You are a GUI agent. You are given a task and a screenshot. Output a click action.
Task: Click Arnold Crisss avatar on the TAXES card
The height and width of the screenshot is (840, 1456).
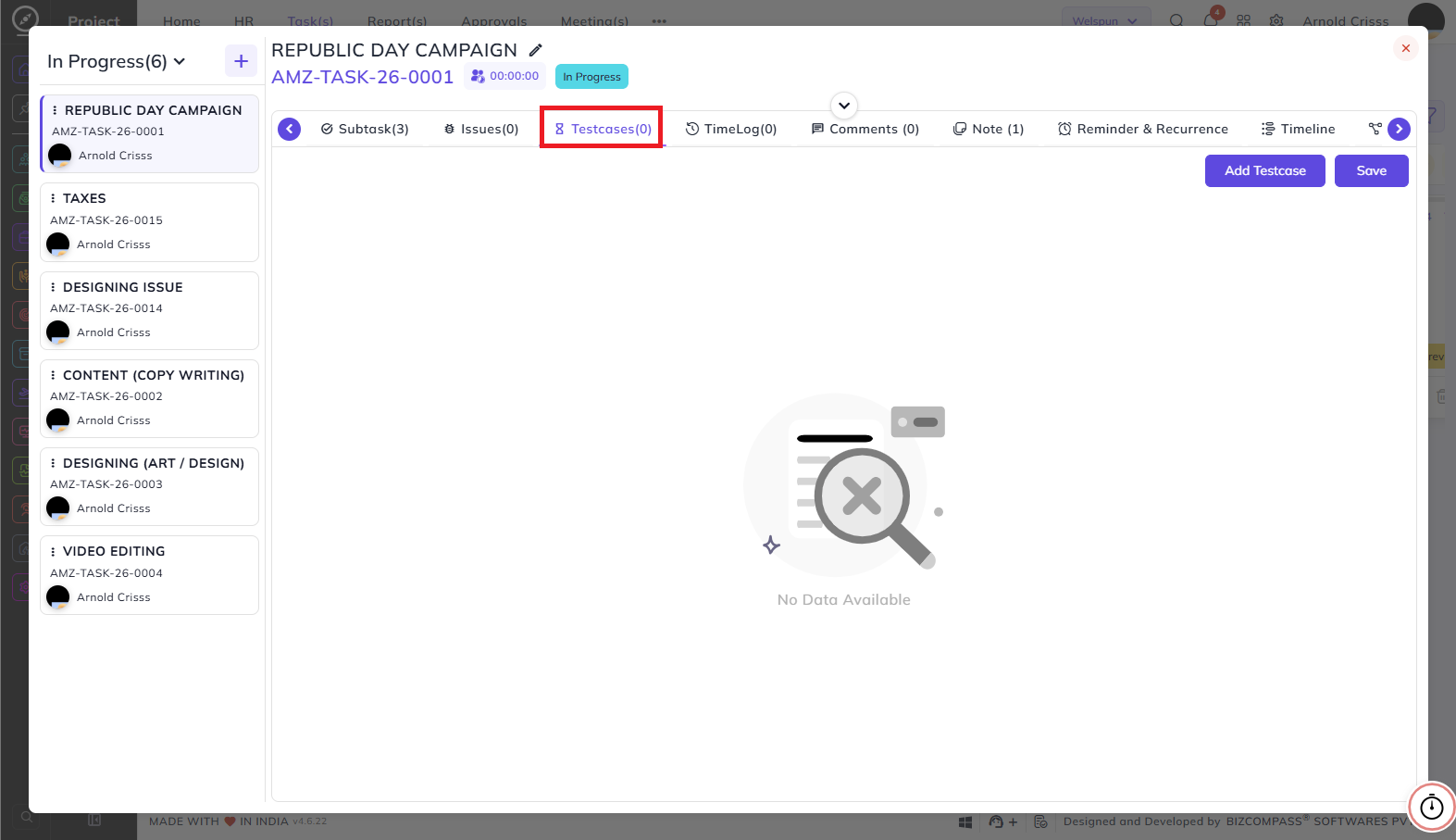[x=58, y=244]
